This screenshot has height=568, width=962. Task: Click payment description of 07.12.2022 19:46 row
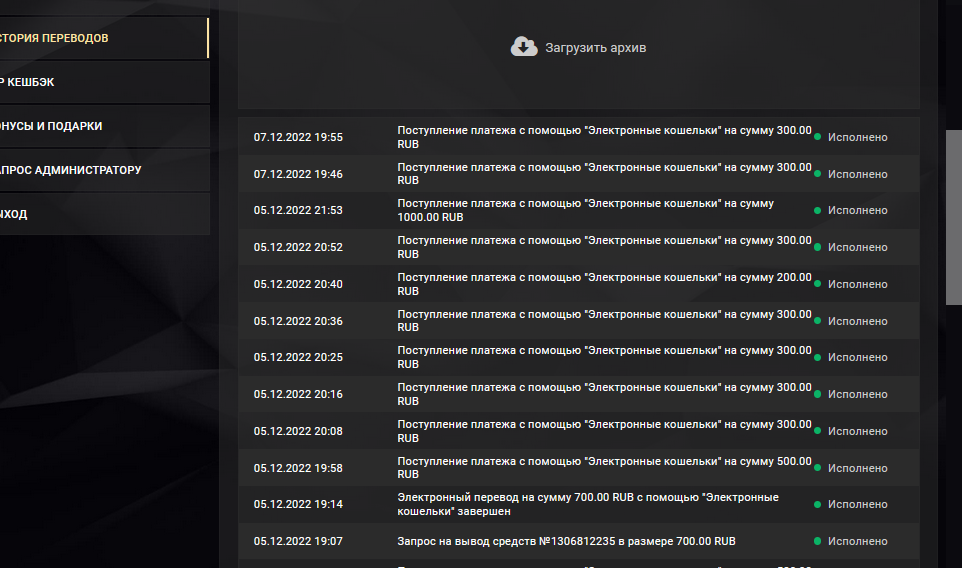click(x=604, y=174)
